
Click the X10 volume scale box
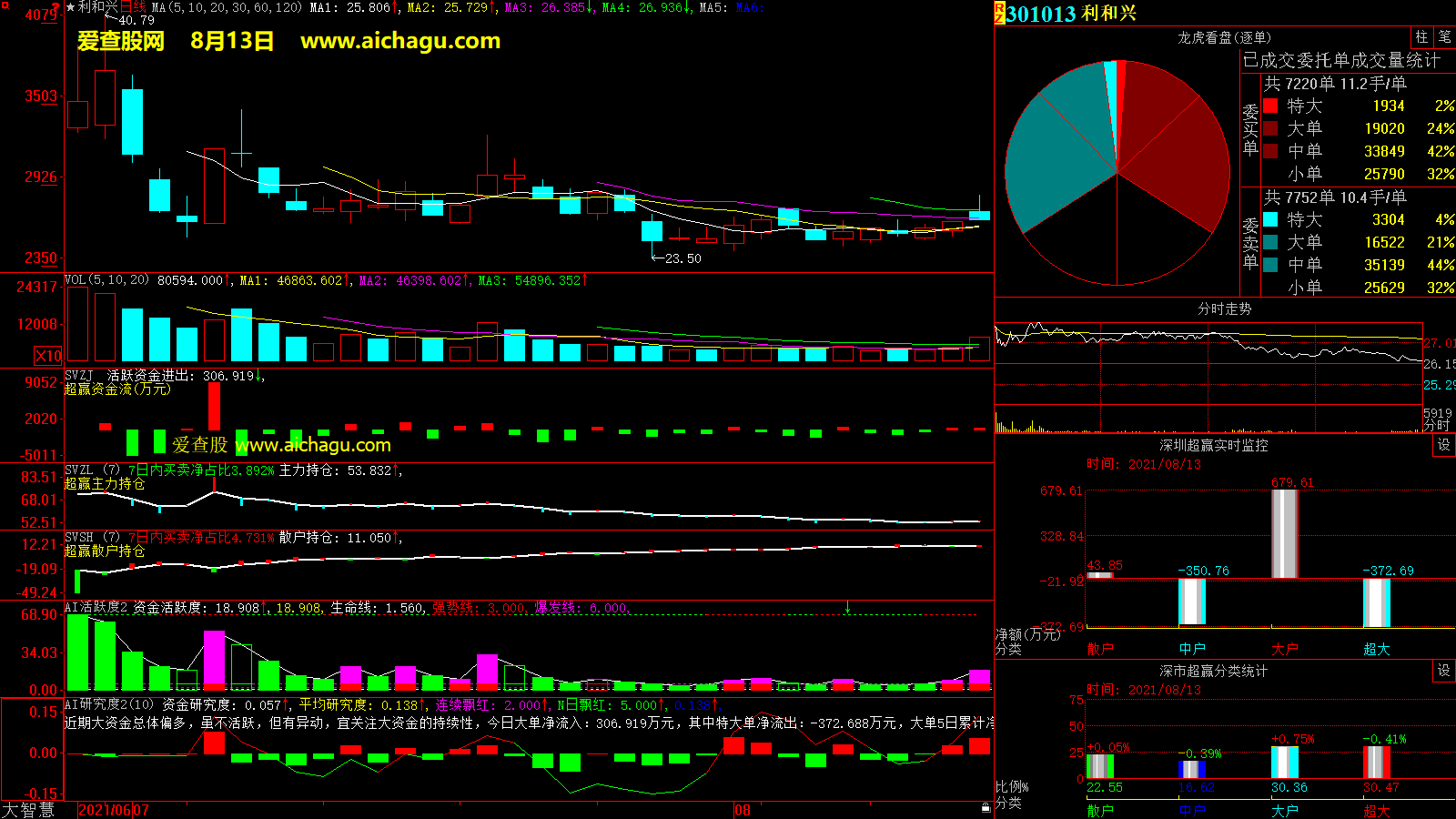tap(48, 356)
